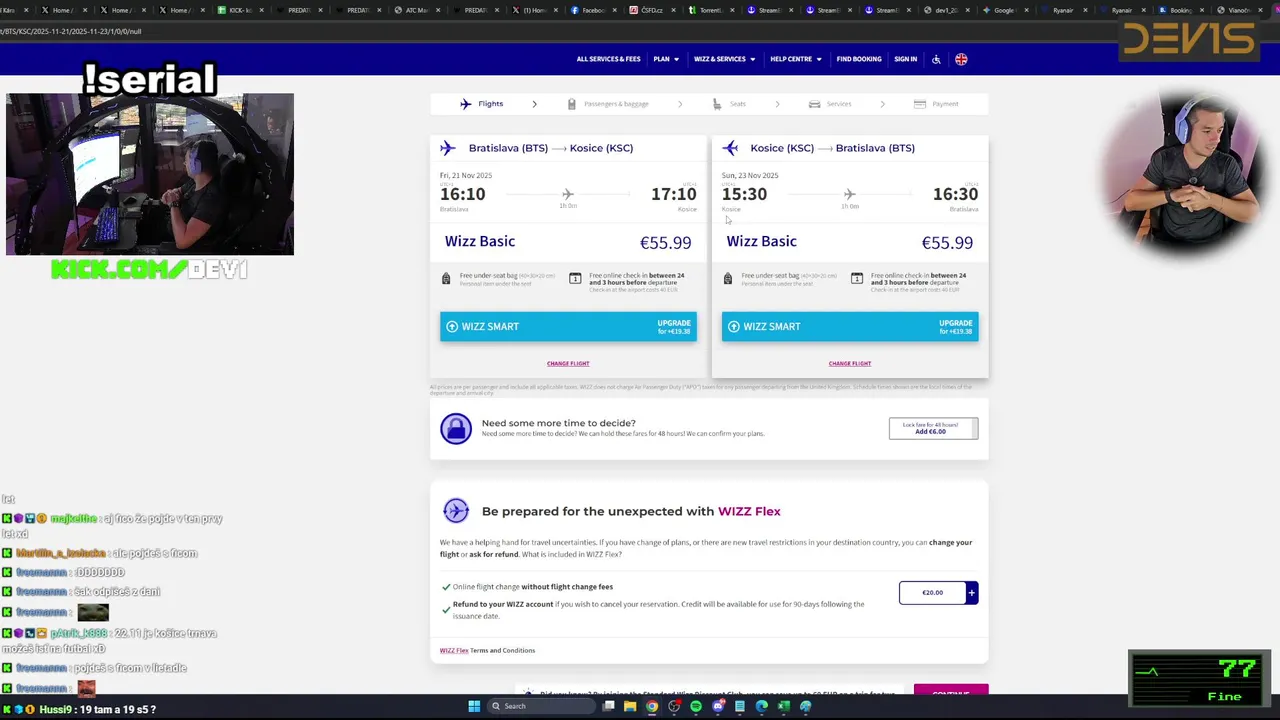
Task: Open Task View from the taskbar
Action: pyautogui.click(x=609, y=706)
